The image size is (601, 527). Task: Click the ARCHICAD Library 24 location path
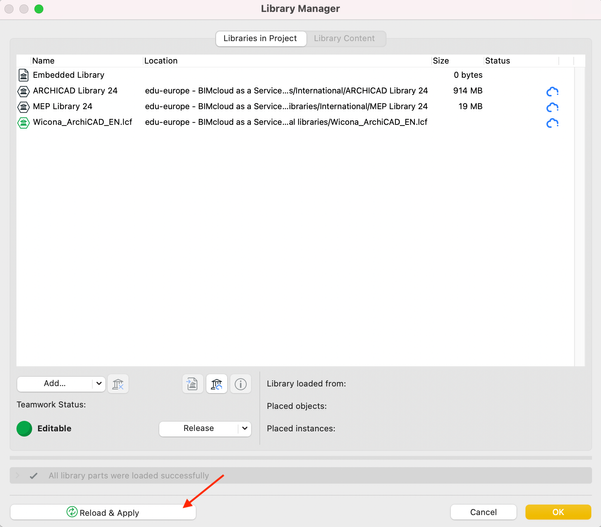[x=286, y=91]
